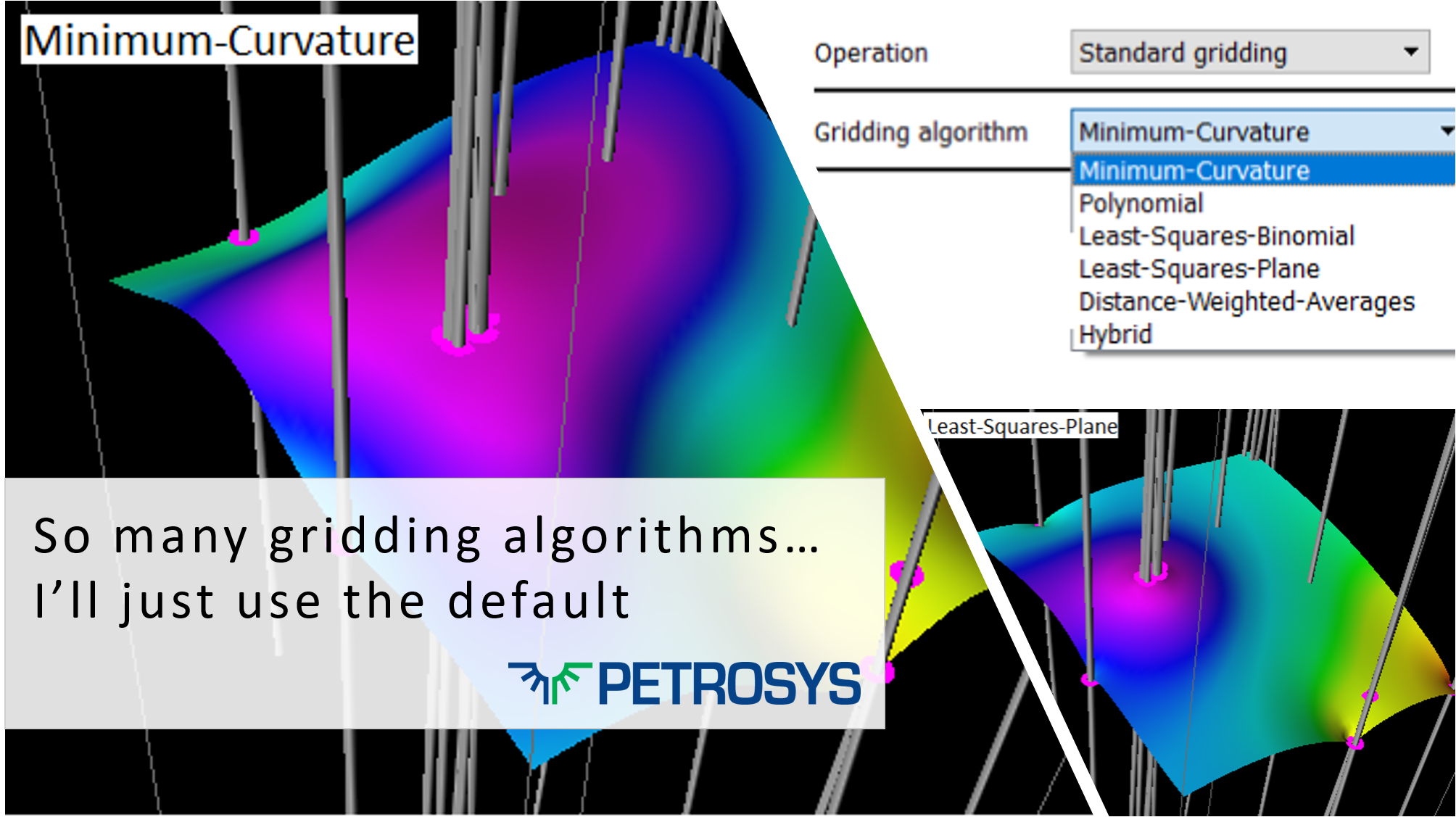
Task: Click the Petrosys logo
Action: pyautogui.click(x=684, y=683)
